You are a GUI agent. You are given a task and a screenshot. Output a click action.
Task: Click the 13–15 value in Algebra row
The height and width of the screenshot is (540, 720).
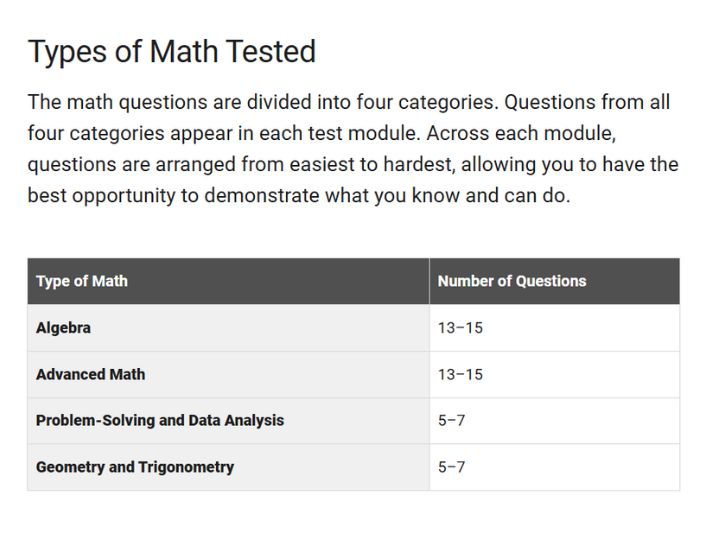[x=460, y=328]
